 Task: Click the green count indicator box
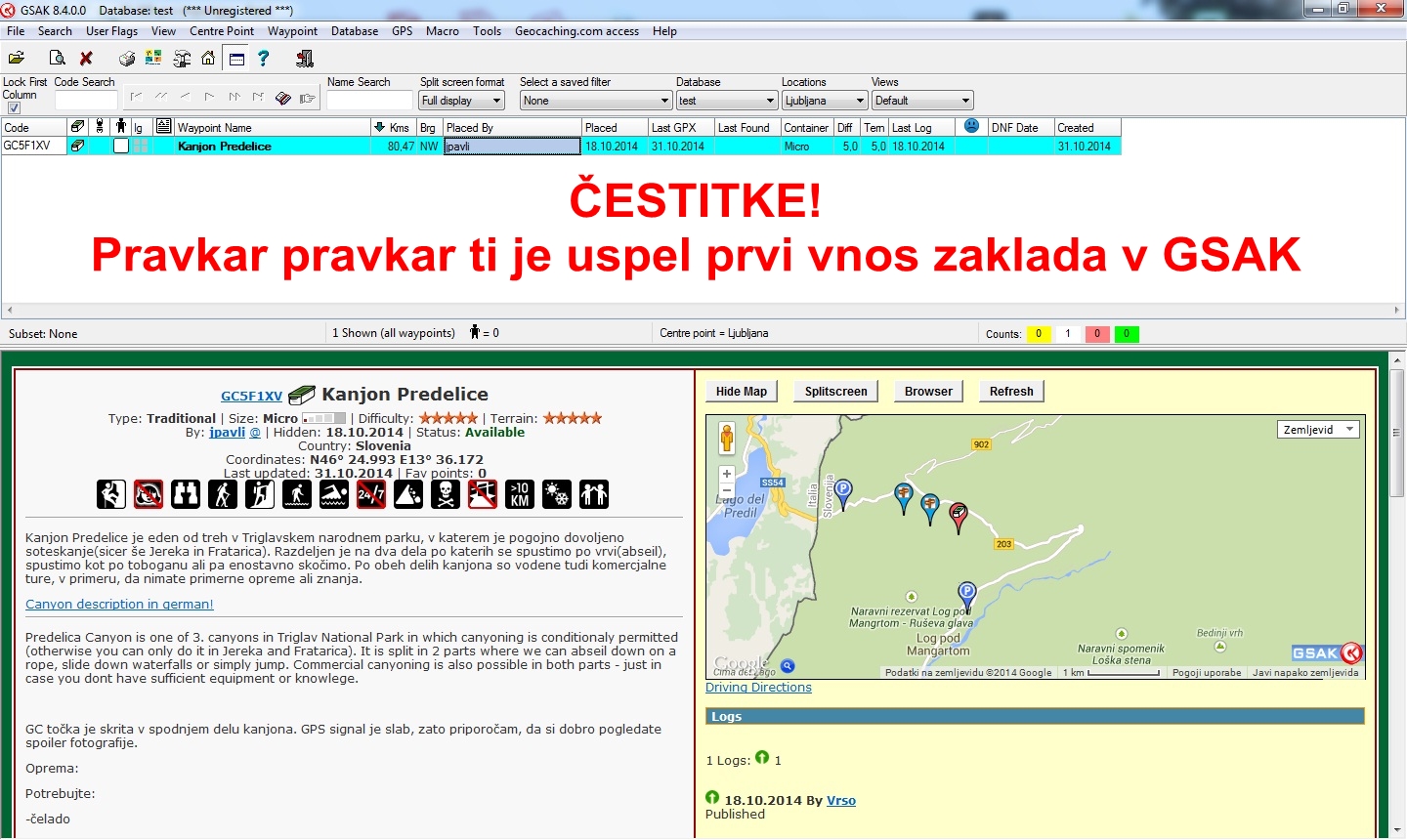(x=1127, y=334)
